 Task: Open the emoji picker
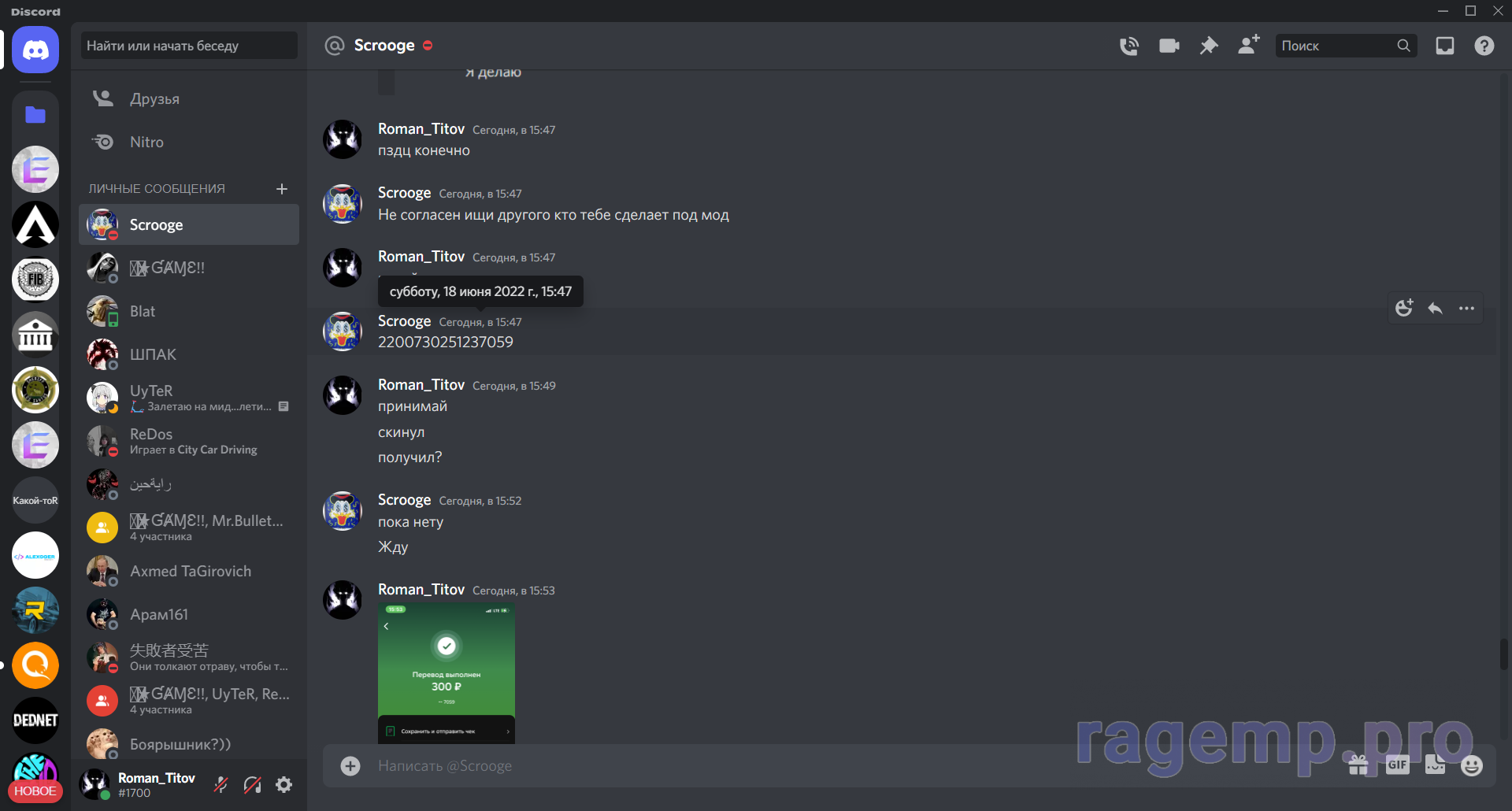[1472, 765]
